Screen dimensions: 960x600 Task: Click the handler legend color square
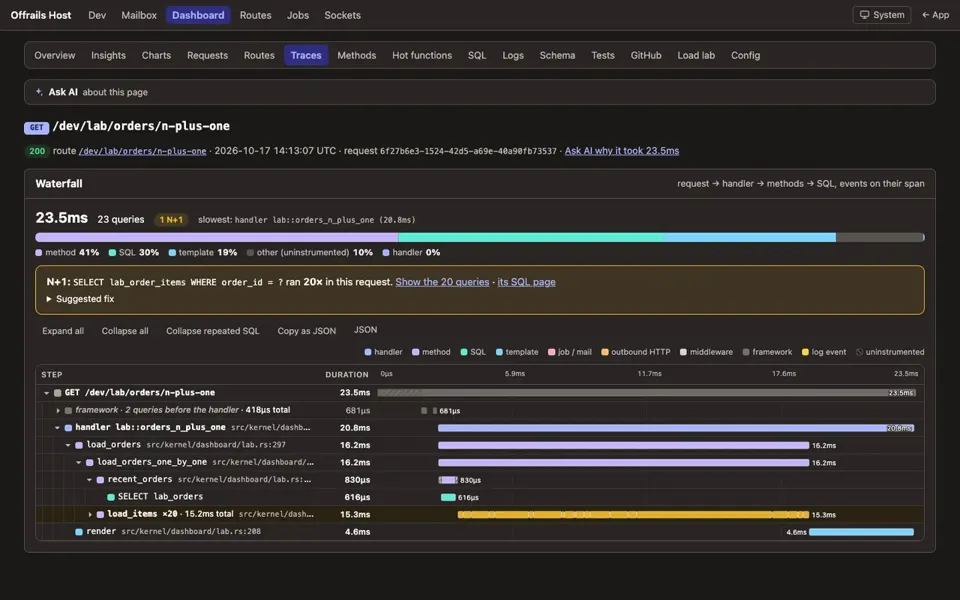click(x=368, y=352)
